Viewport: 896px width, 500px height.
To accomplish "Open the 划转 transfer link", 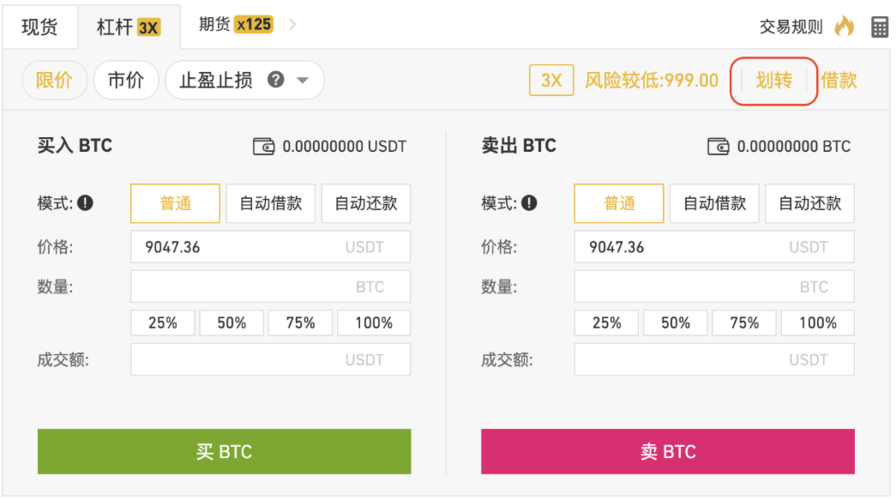I will [x=774, y=80].
